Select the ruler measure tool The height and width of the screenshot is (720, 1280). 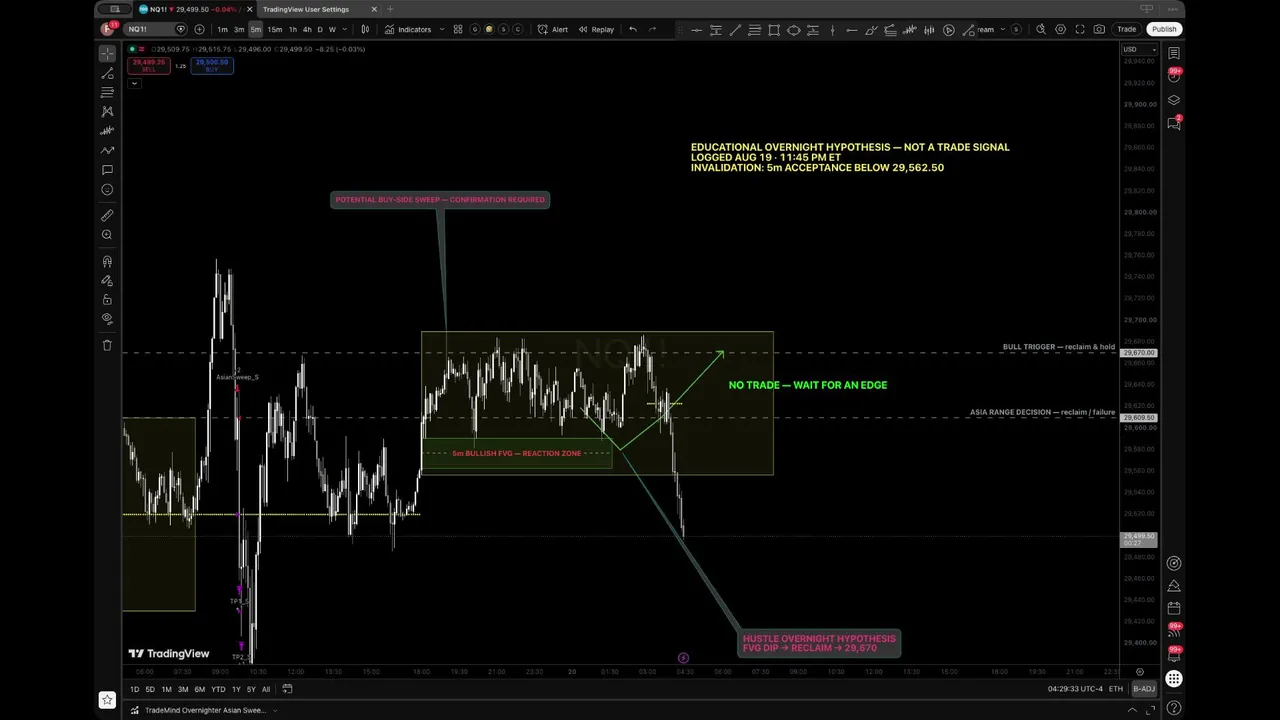click(x=107, y=215)
